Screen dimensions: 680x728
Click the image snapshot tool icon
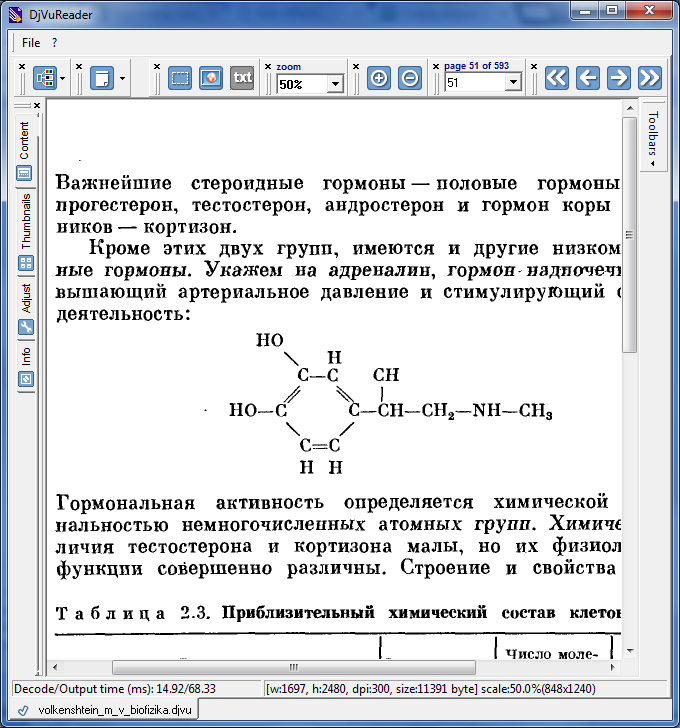pos(211,78)
